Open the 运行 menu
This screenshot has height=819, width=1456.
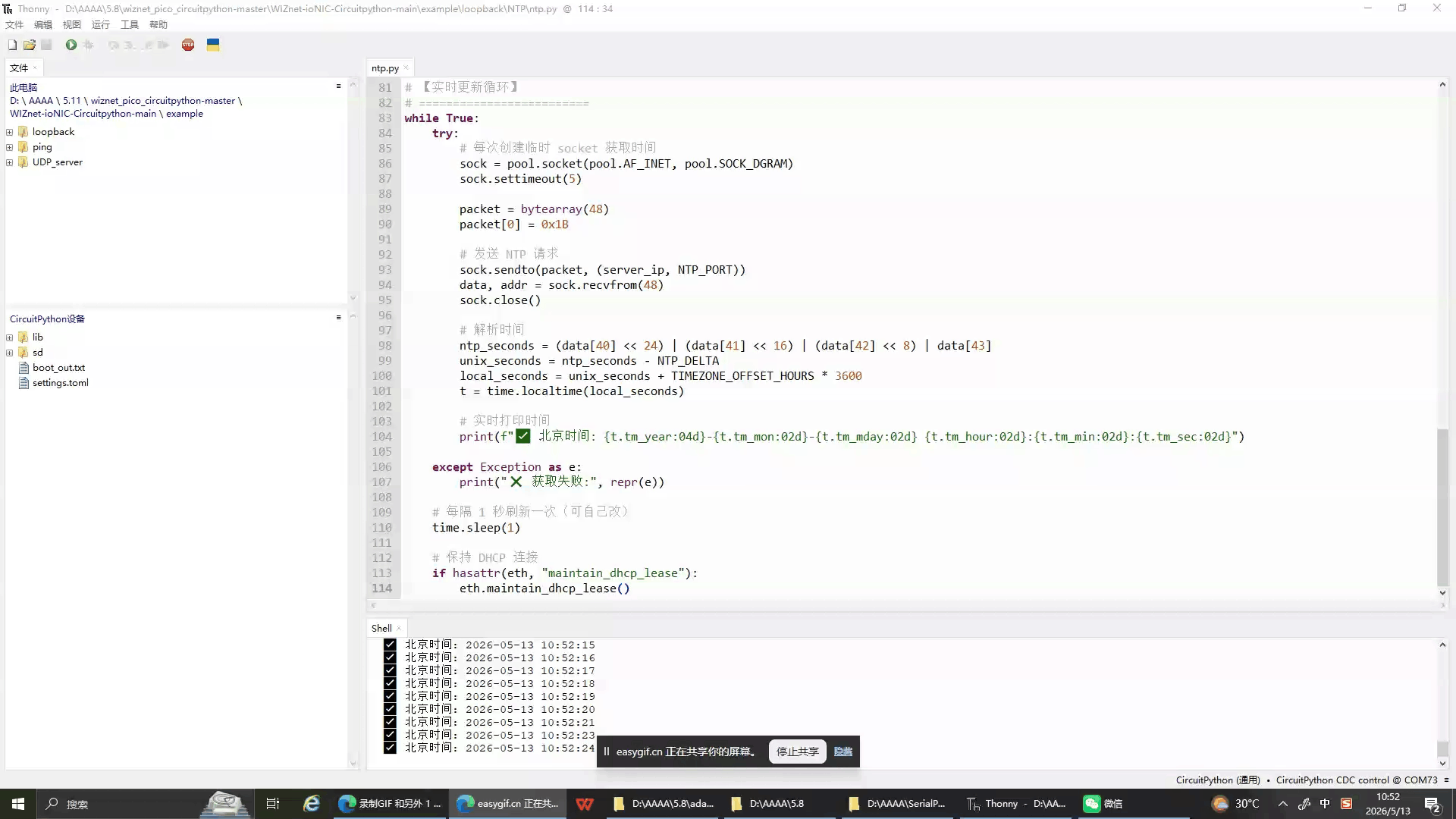(x=101, y=24)
